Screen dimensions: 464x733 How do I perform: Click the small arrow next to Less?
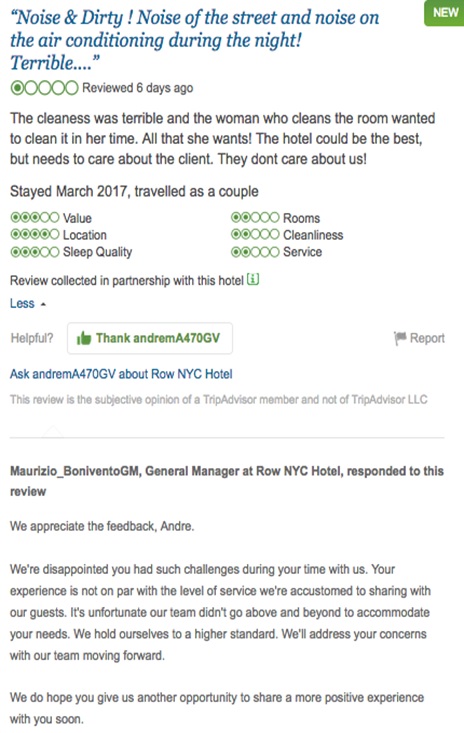43,304
